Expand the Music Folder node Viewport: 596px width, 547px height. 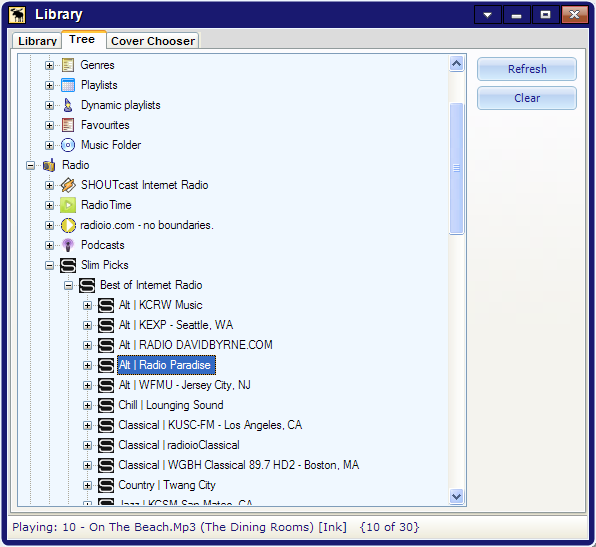(49, 145)
